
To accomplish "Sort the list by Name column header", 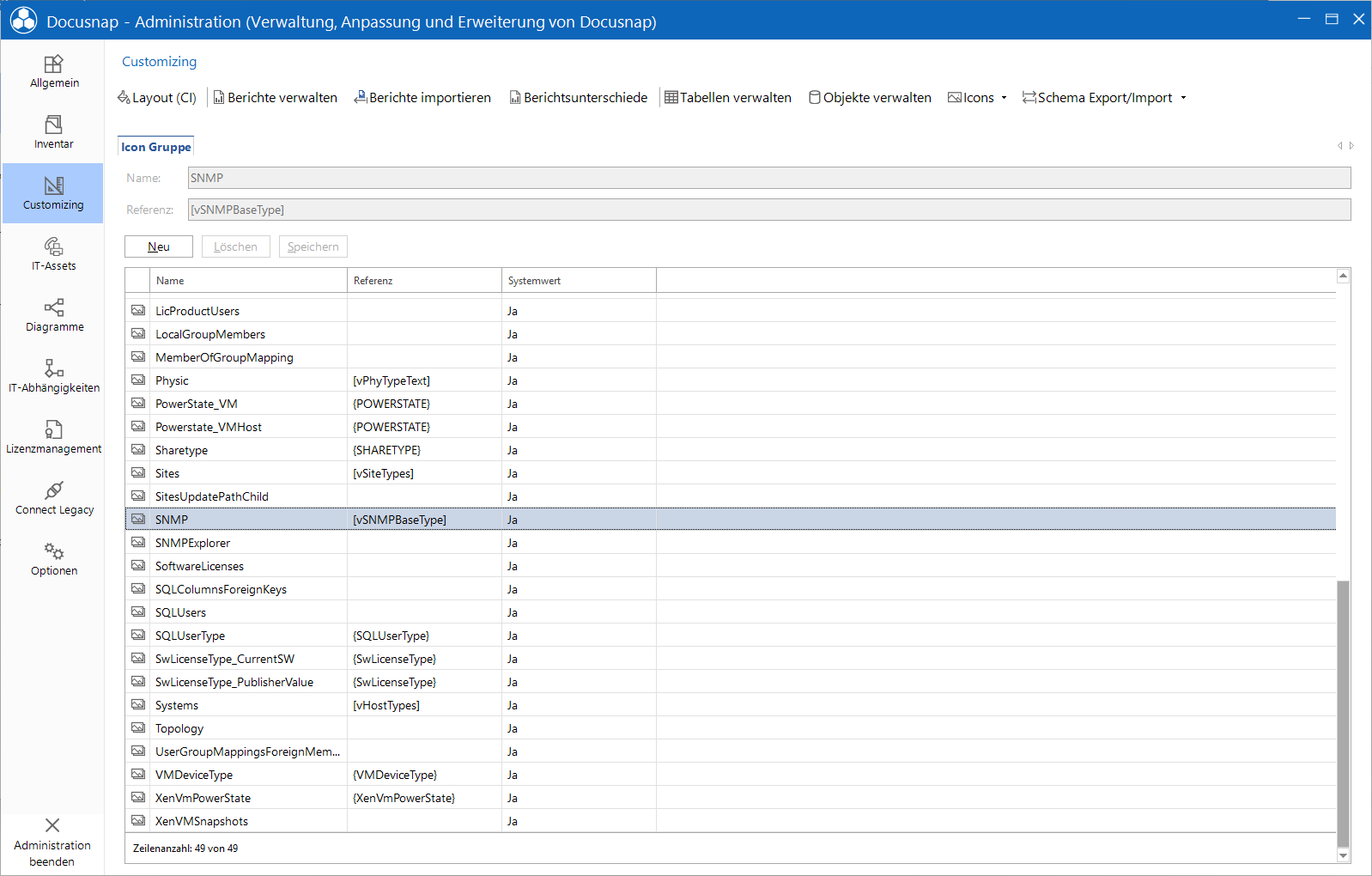I will click(x=249, y=281).
